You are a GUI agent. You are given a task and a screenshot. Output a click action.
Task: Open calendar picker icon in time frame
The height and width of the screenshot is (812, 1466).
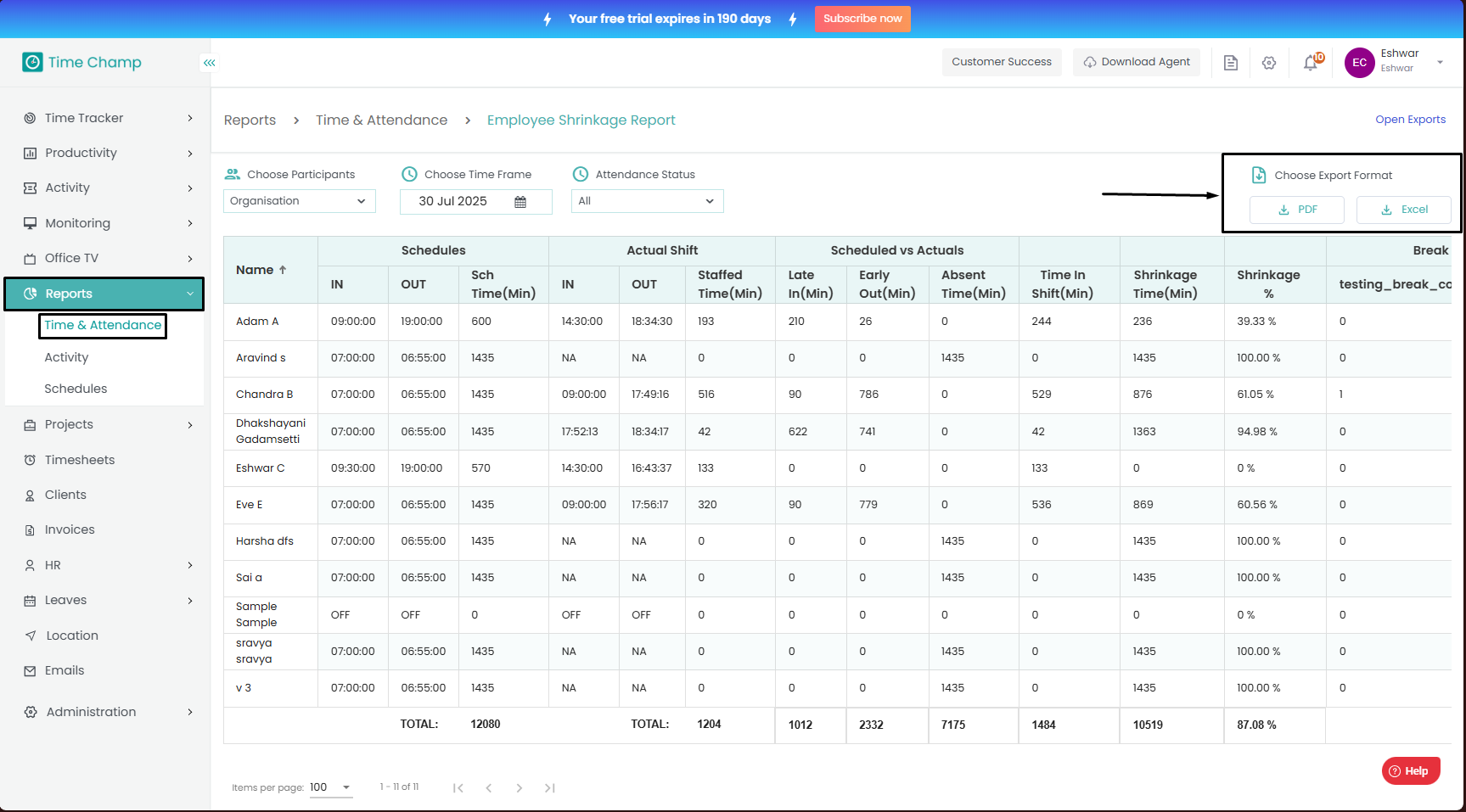point(520,202)
